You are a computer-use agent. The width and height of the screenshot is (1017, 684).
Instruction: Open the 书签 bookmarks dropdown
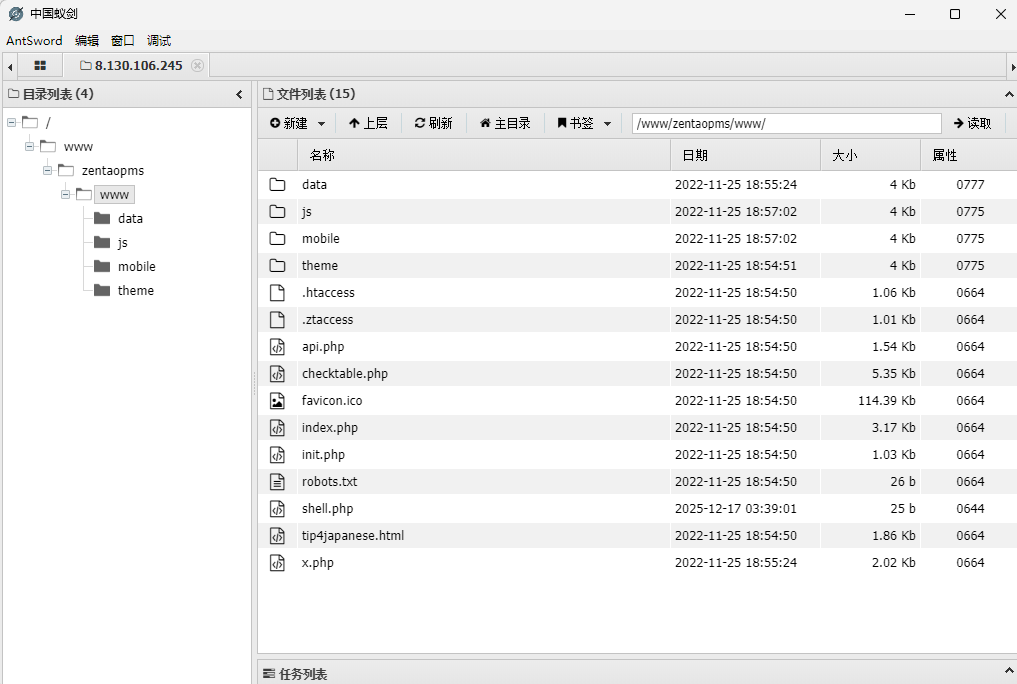(583, 123)
